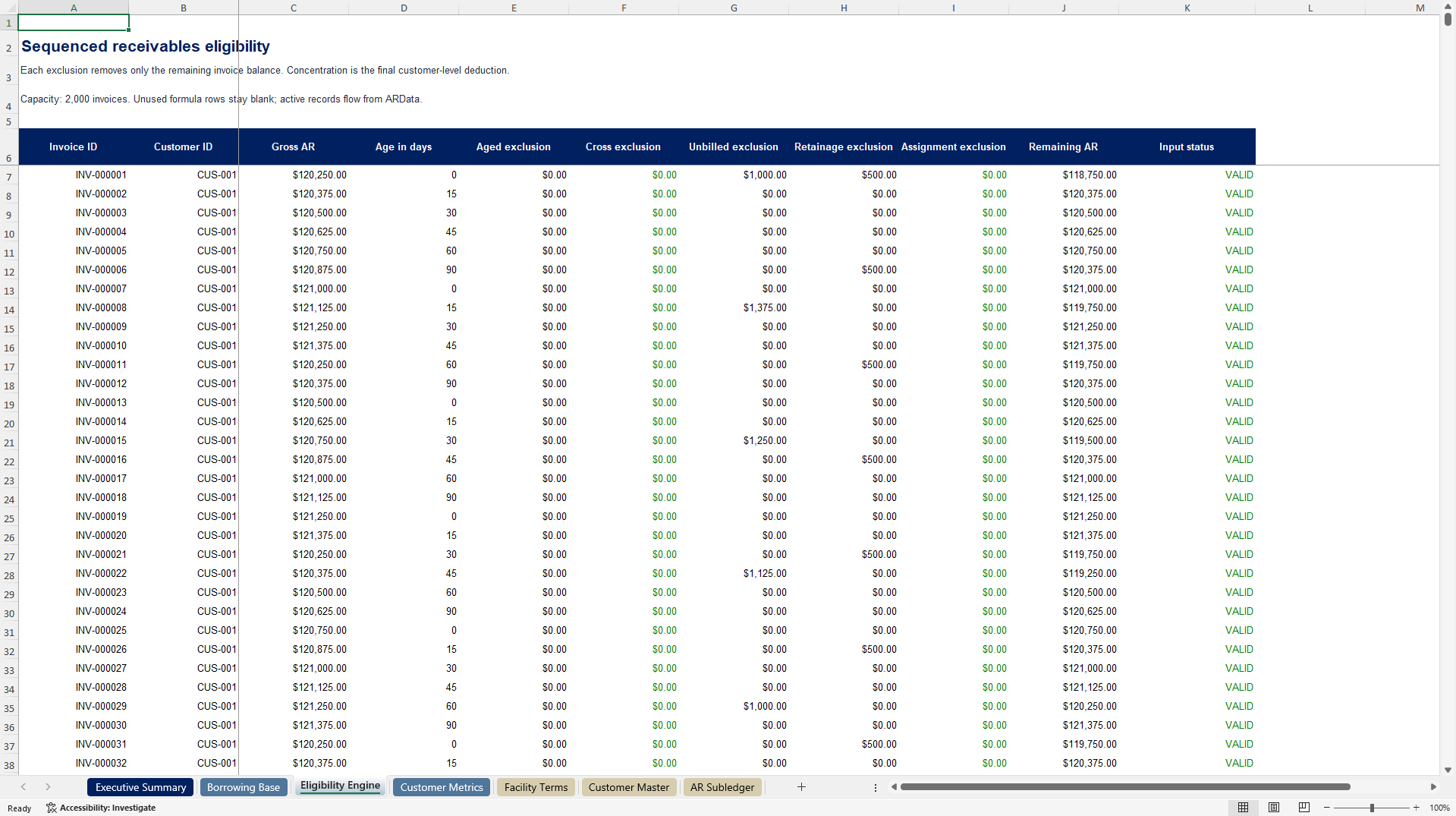Click the Remaining AR header cell
Screen dimensions: 1456x816
tap(1064, 147)
